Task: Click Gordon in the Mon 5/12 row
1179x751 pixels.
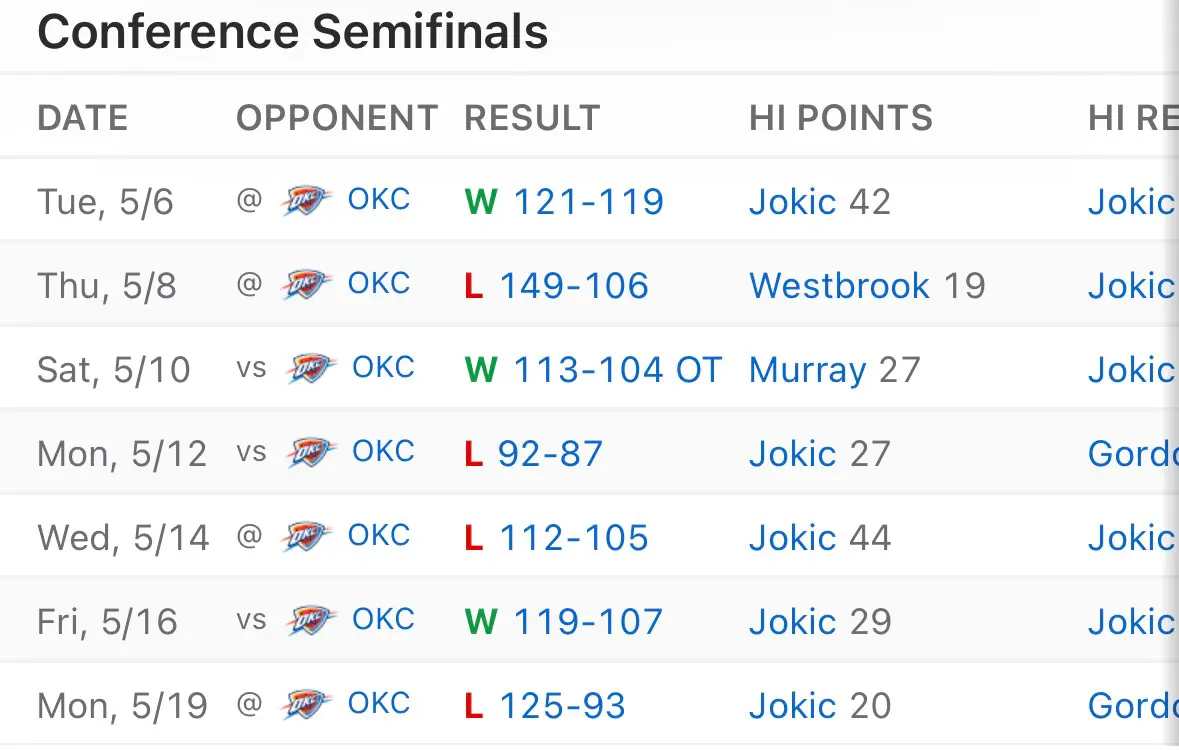Action: [1133, 454]
